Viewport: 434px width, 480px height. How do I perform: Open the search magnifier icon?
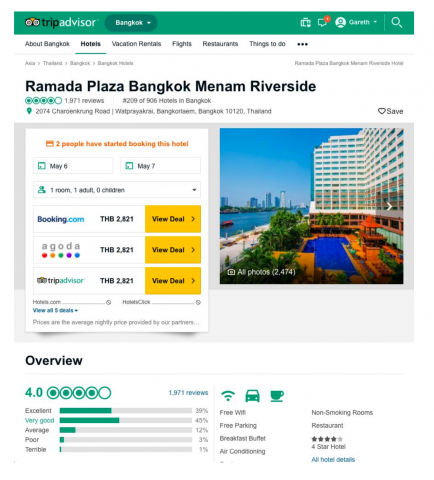[396, 22]
